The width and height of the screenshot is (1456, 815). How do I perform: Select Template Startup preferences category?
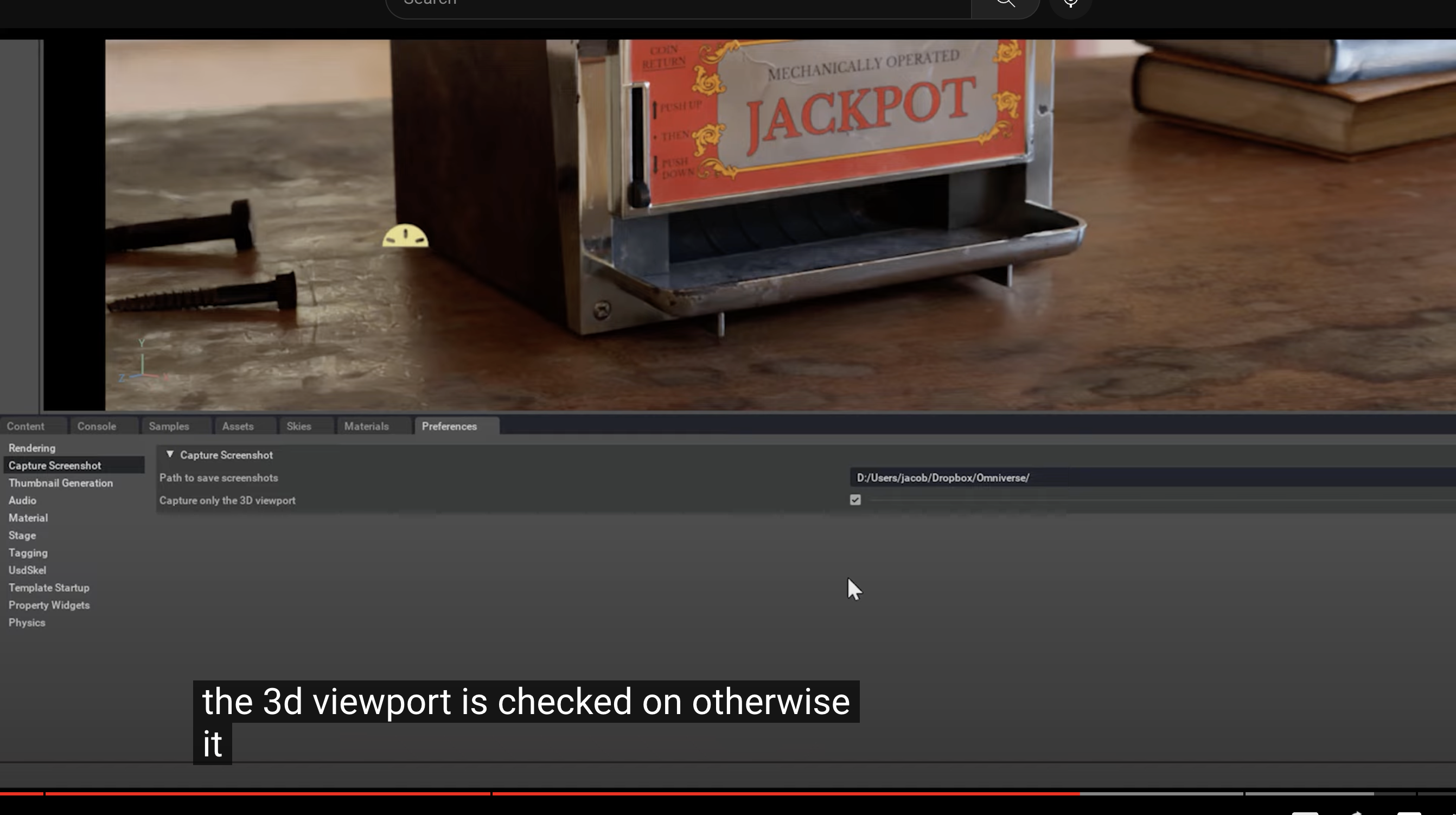(49, 588)
